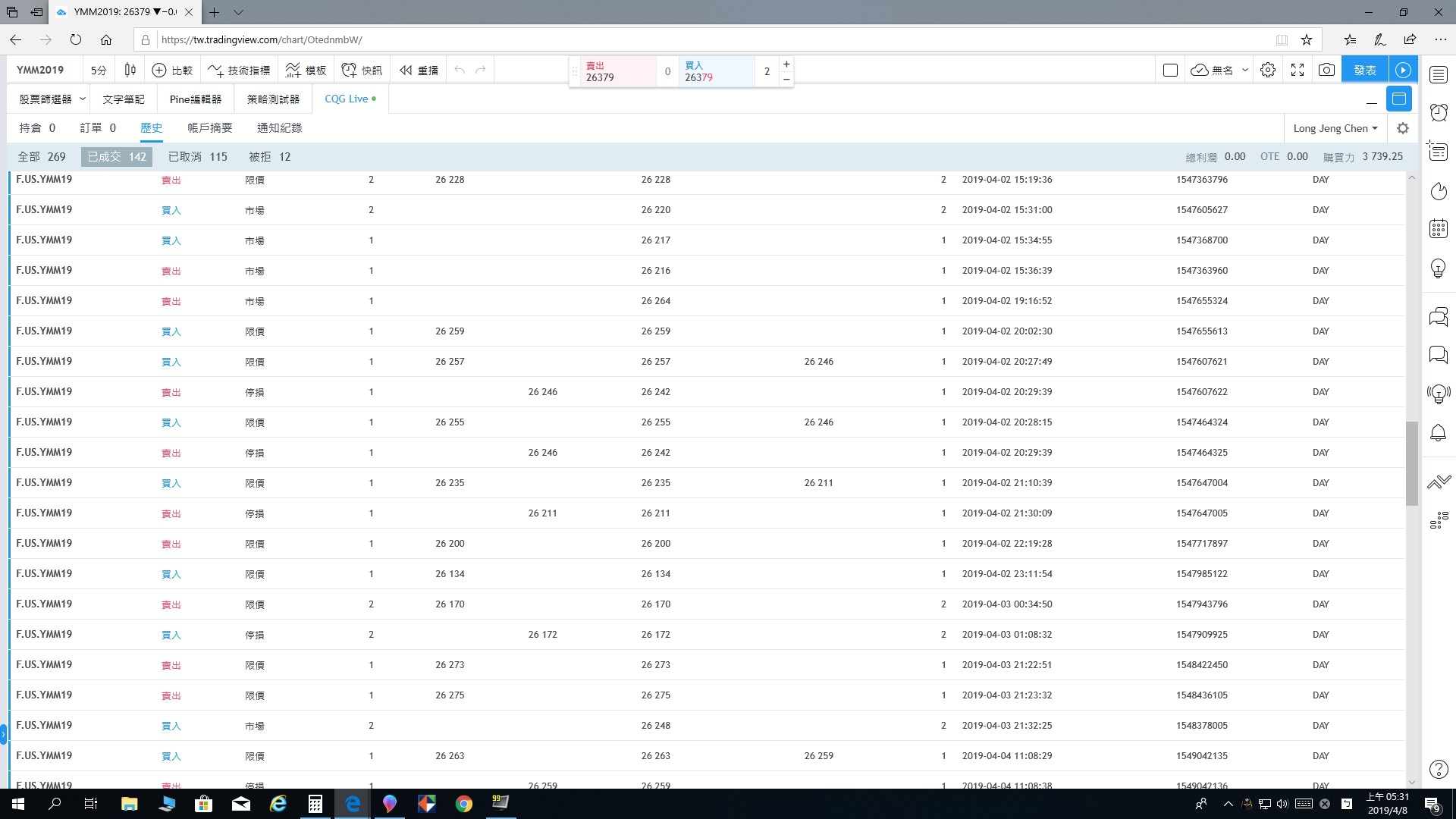This screenshot has width=1456, height=819.
Task: Open the alerts alarm clock sidebar icon
Action: click(x=1439, y=113)
